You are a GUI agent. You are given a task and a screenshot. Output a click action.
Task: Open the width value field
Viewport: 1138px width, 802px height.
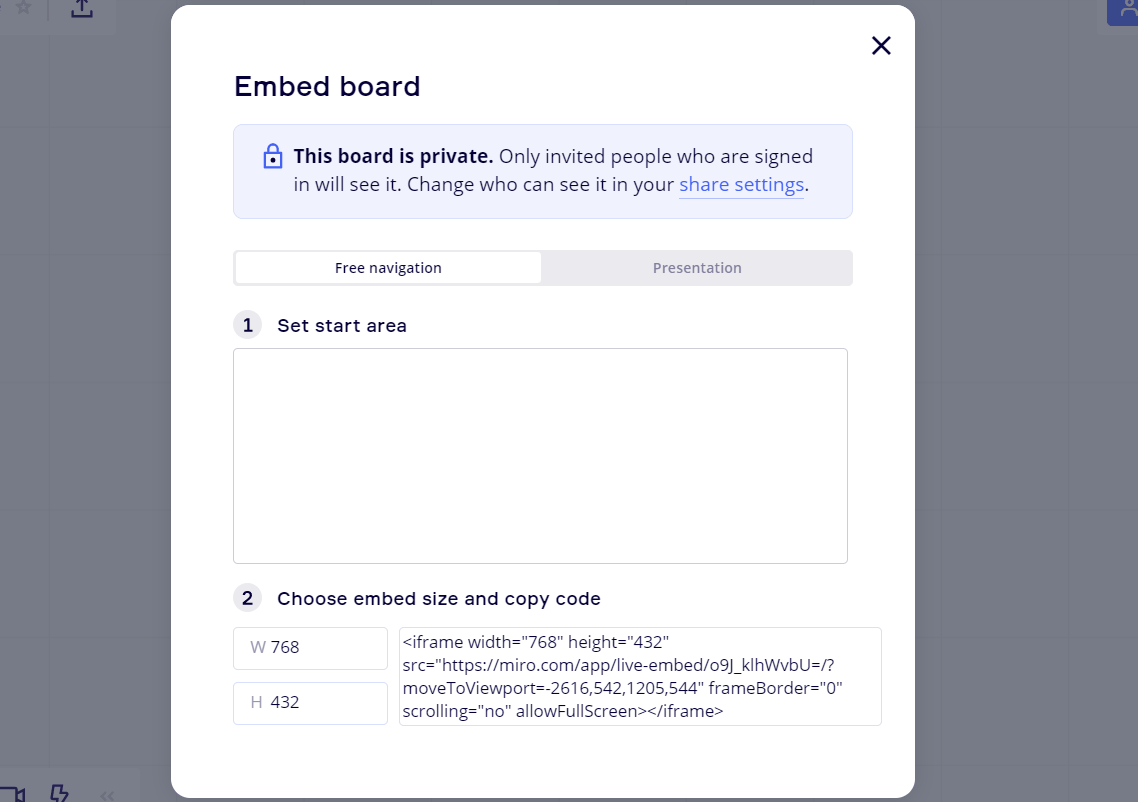pyautogui.click(x=310, y=648)
